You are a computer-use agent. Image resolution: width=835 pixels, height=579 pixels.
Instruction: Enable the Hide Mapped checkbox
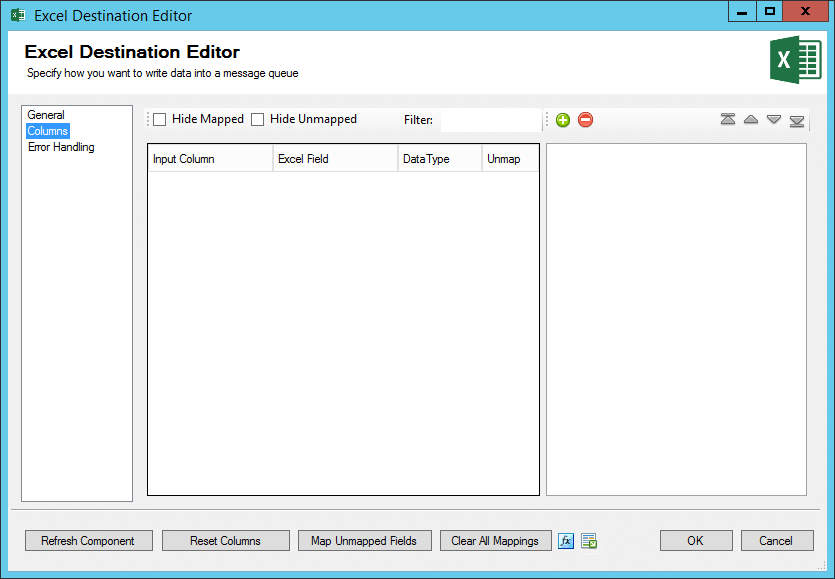tap(160, 119)
